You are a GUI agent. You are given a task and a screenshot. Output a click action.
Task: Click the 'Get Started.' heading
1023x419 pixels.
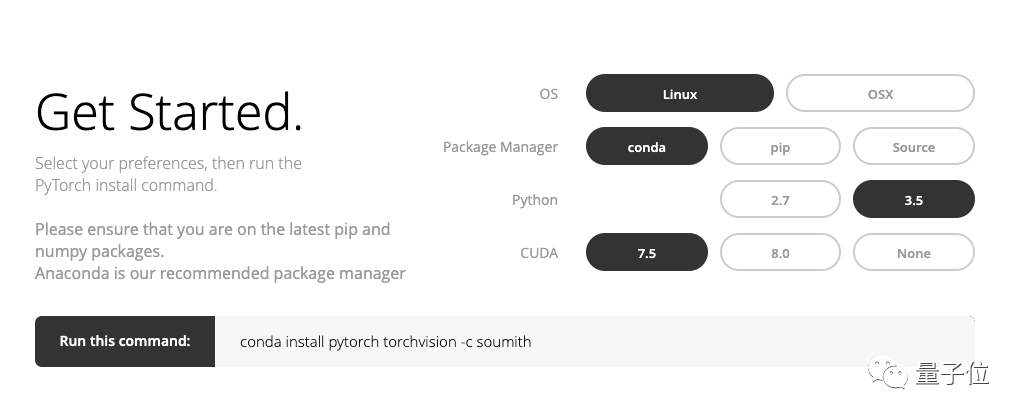tap(169, 112)
